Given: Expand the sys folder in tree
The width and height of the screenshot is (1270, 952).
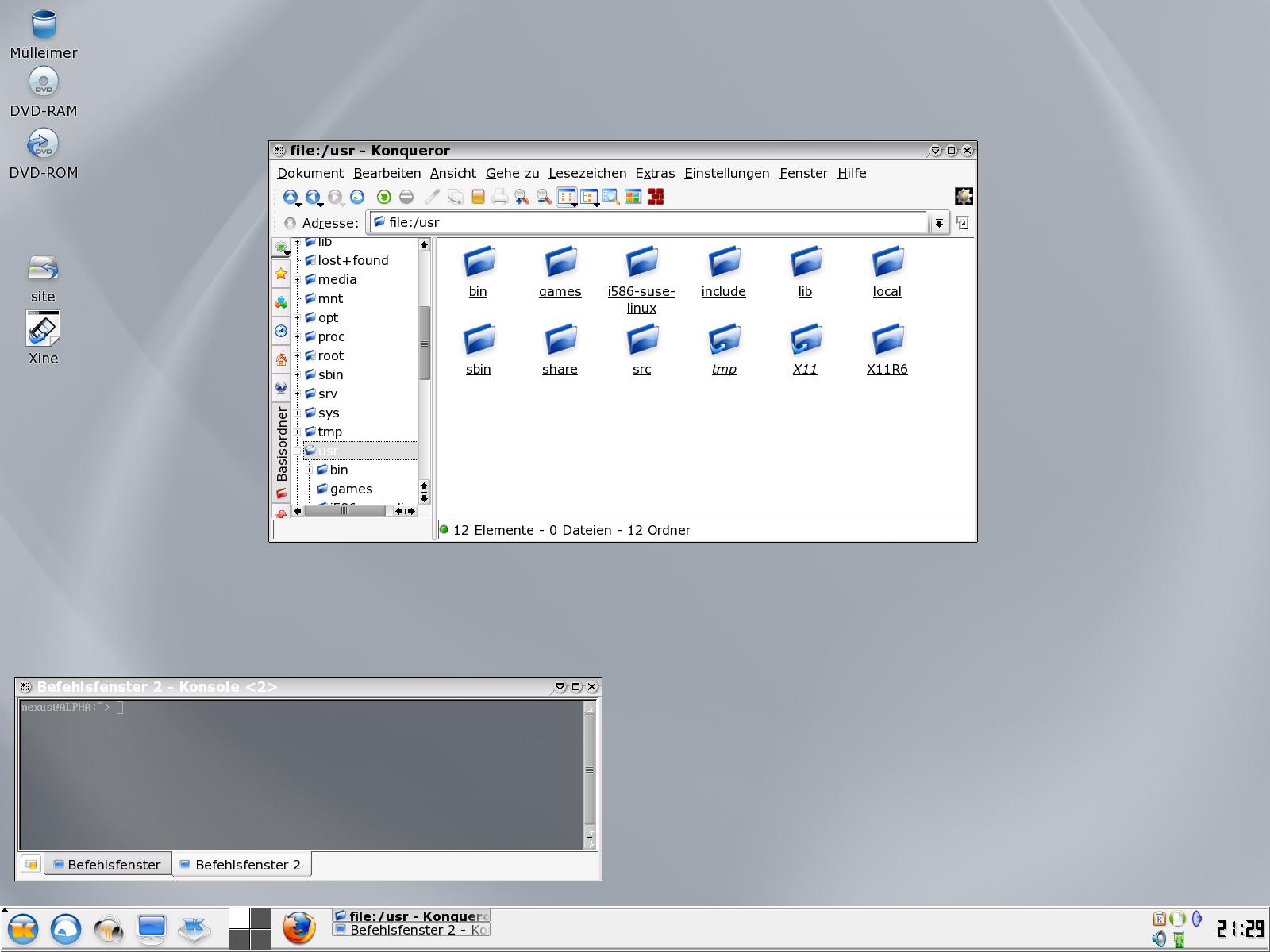Looking at the screenshot, I should 298,413.
